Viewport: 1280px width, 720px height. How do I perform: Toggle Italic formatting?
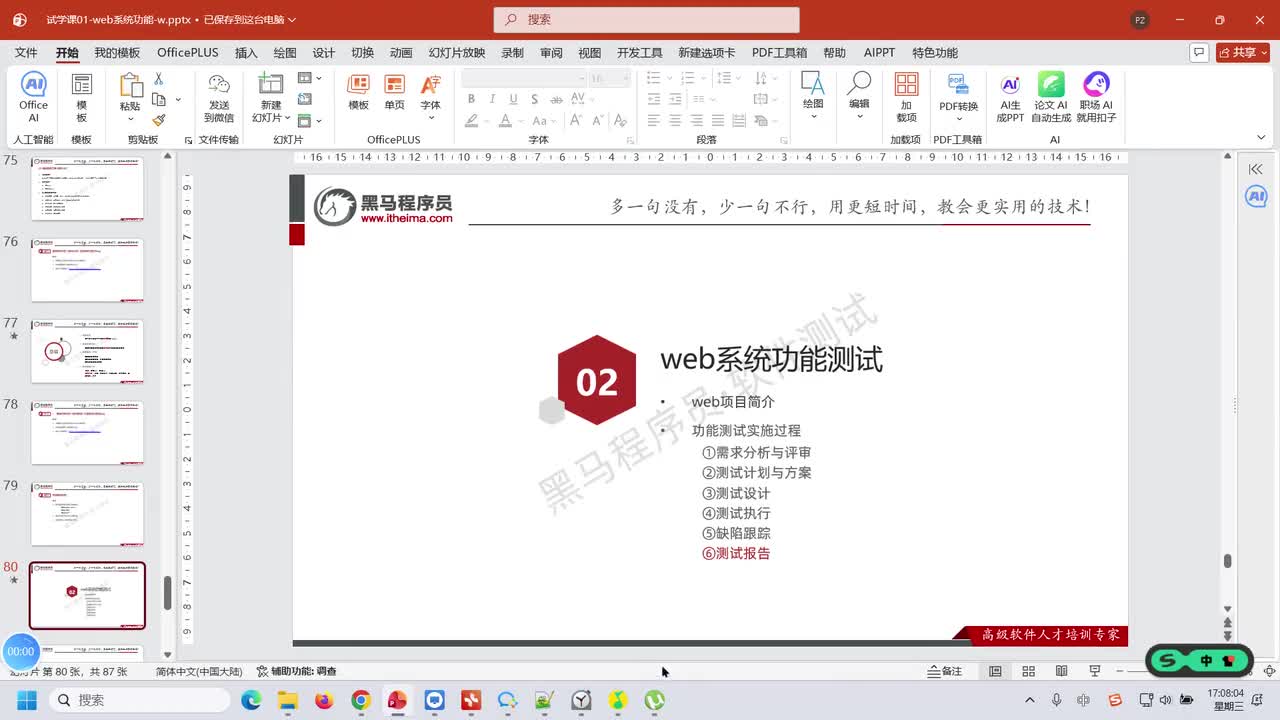[x=492, y=99]
